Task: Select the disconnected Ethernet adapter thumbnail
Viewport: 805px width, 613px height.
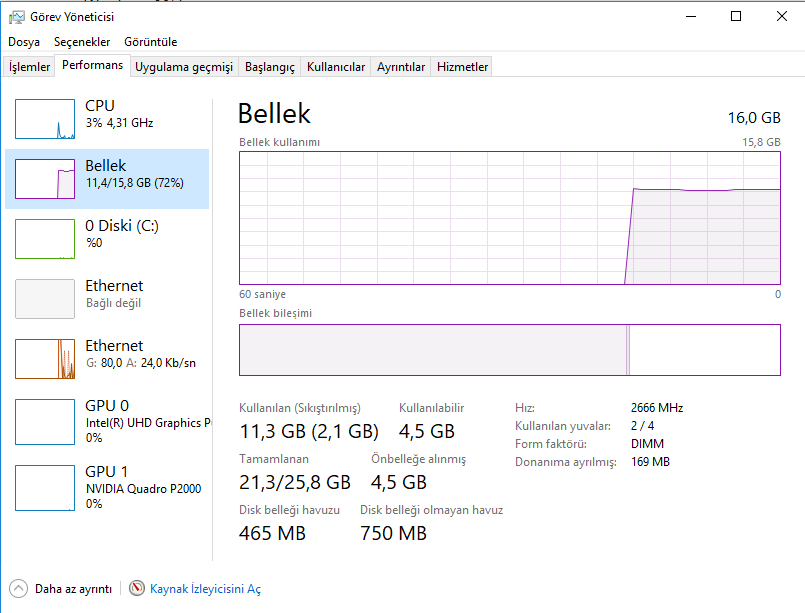Action: pyautogui.click(x=45, y=299)
